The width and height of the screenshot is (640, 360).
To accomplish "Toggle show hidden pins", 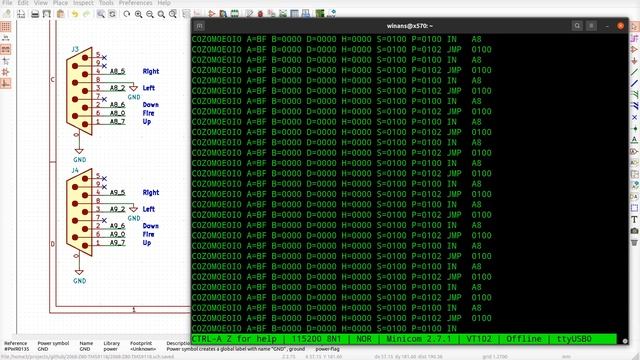I will tap(6, 72).
